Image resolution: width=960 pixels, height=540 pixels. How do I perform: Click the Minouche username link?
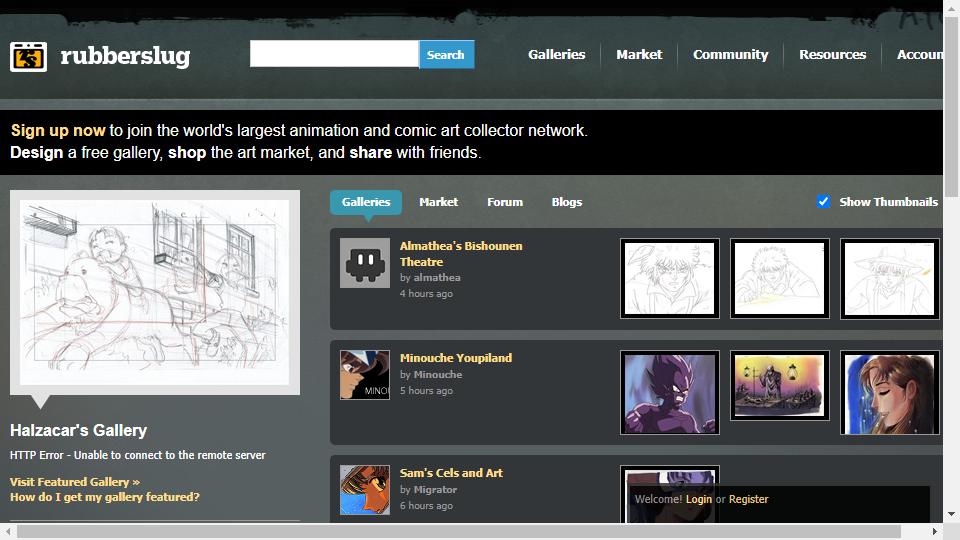tap(438, 374)
